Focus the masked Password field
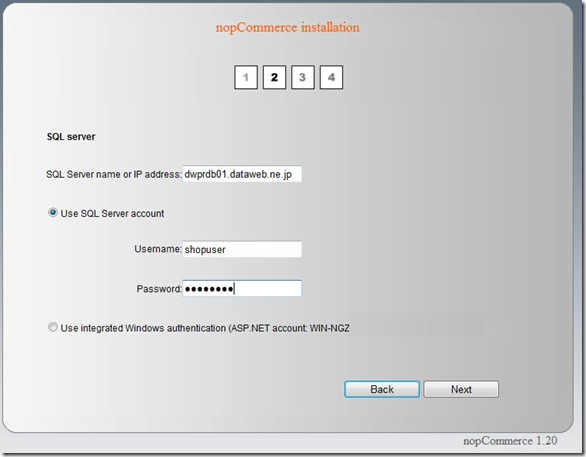Viewport: 586px width, 457px height. (242, 288)
